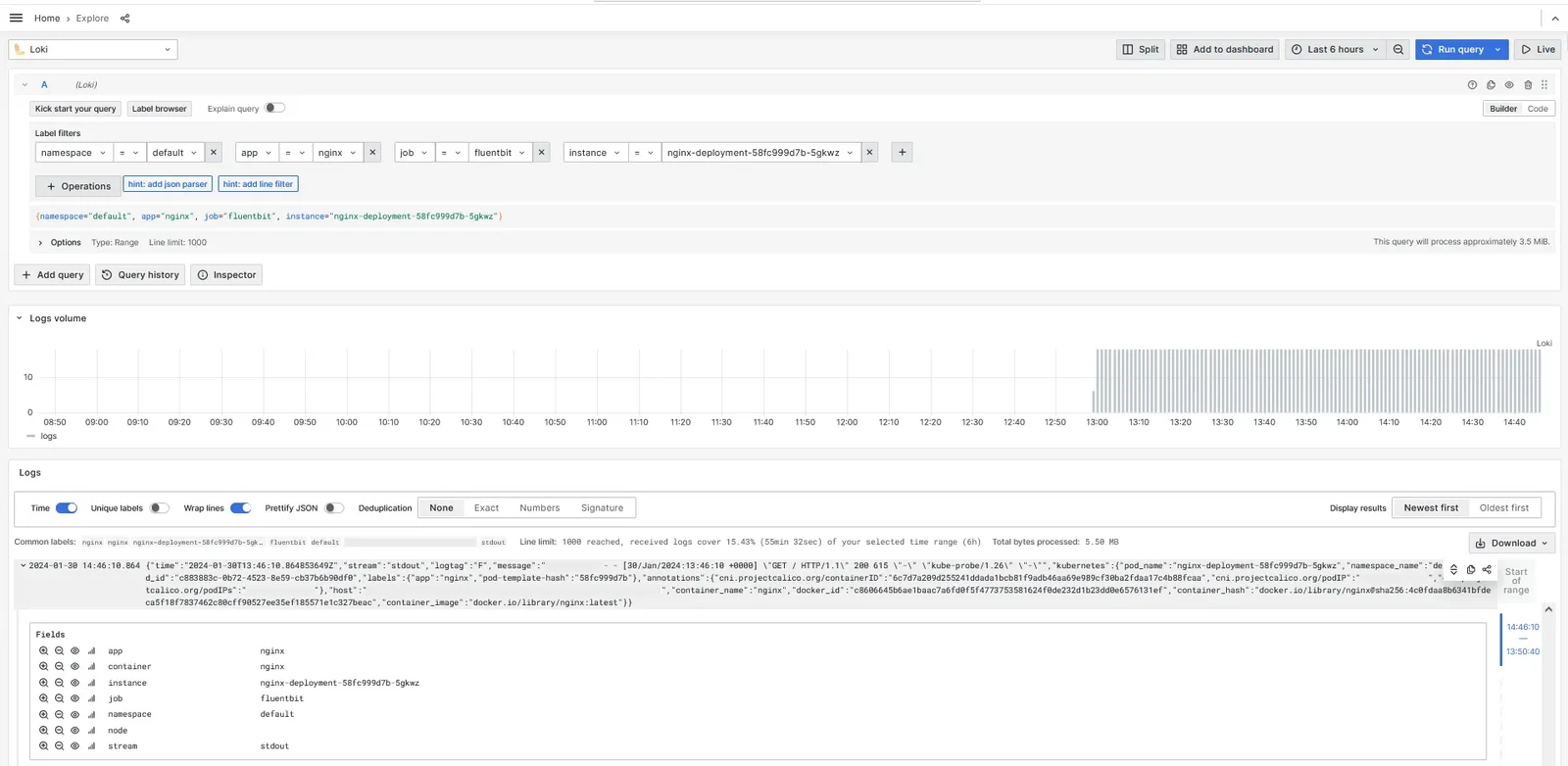Remove the namespace label filter

tap(214, 153)
